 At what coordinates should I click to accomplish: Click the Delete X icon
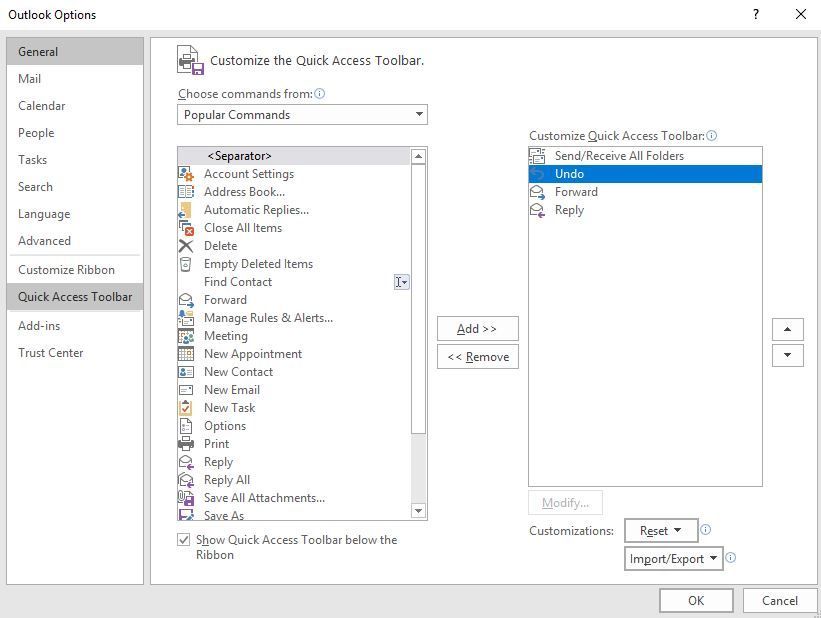coord(186,246)
